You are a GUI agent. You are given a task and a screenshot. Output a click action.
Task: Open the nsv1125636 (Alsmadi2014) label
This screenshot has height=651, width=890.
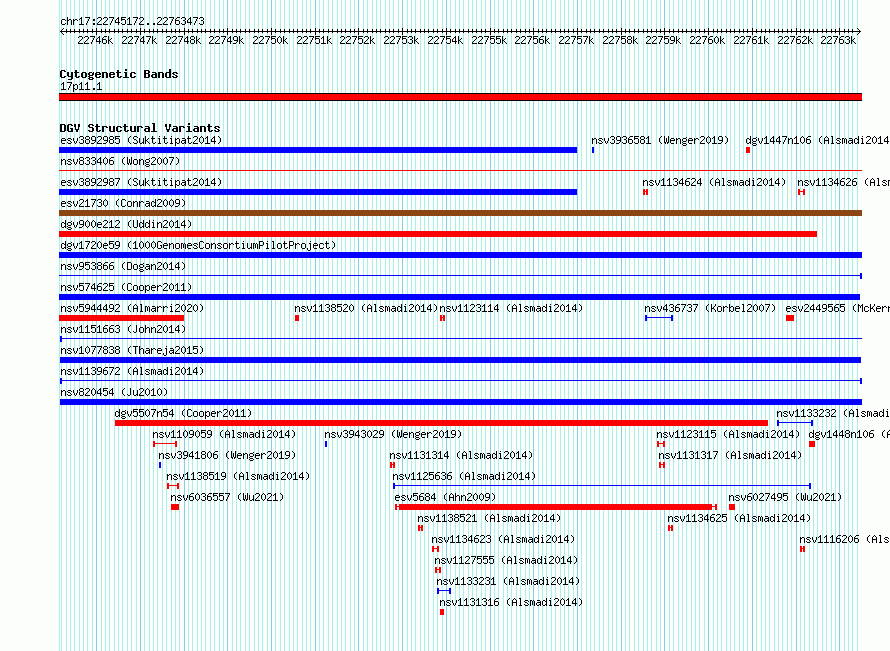point(464,476)
